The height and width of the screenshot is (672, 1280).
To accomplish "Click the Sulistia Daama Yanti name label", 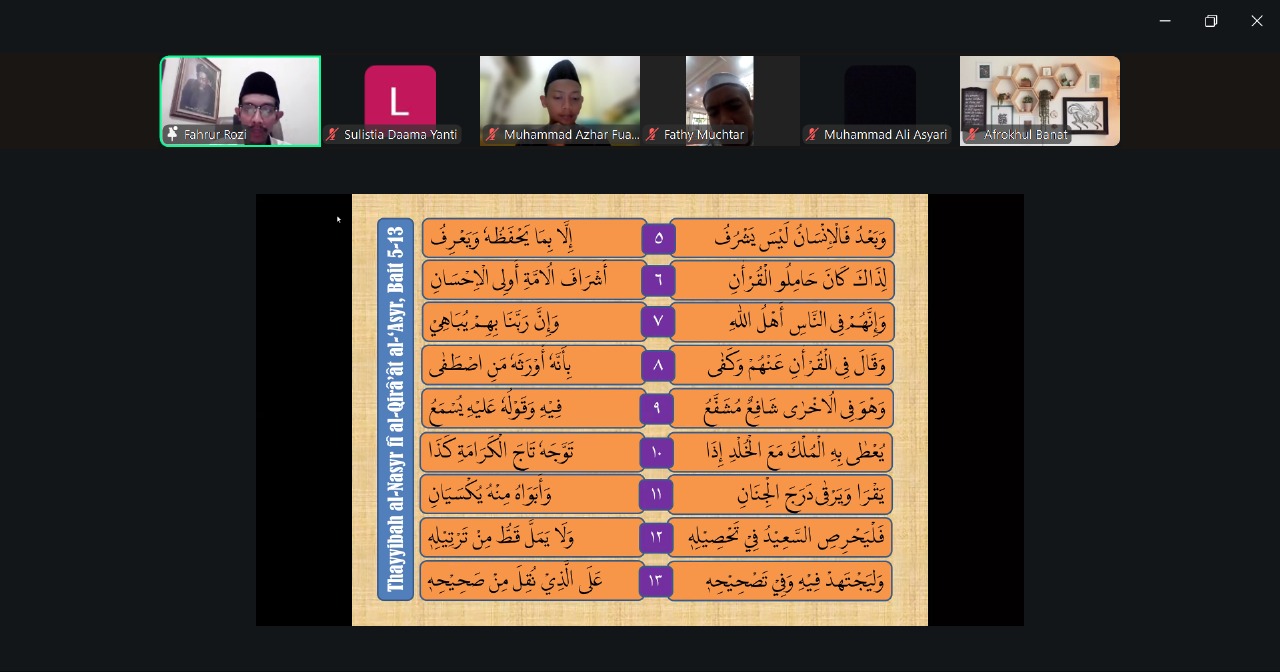I will coord(400,134).
